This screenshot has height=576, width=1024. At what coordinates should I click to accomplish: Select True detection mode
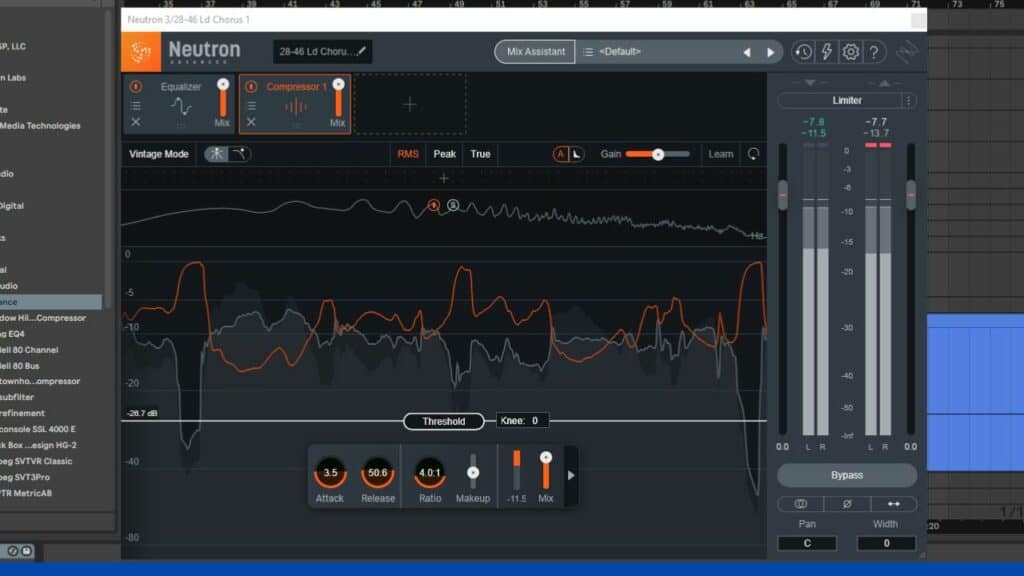coord(481,154)
